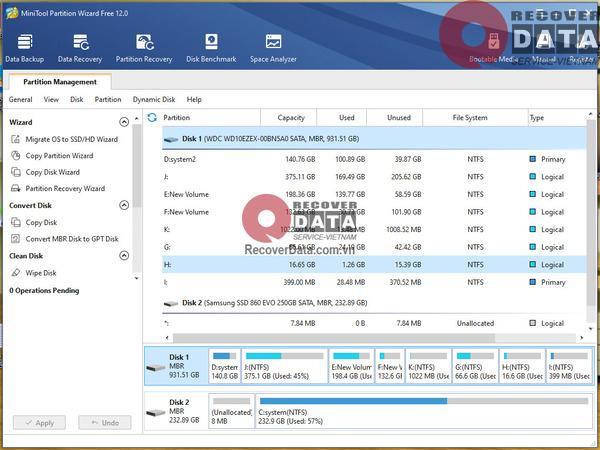The height and width of the screenshot is (450, 600).
Task: Select the I: 399.00 MB partition row
Action: click(x=374, y=282)
